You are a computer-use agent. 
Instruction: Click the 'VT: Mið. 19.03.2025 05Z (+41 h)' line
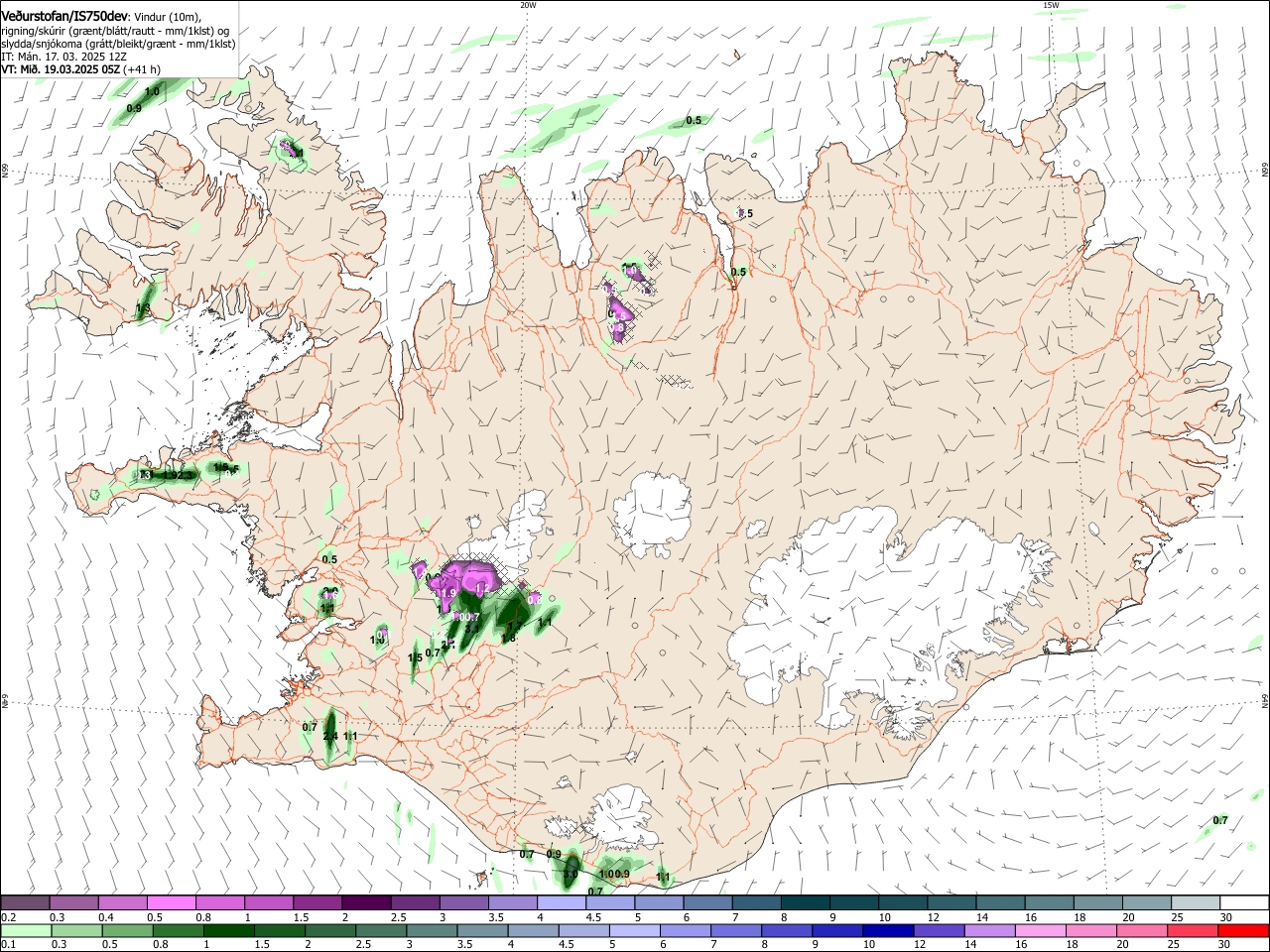80,69
